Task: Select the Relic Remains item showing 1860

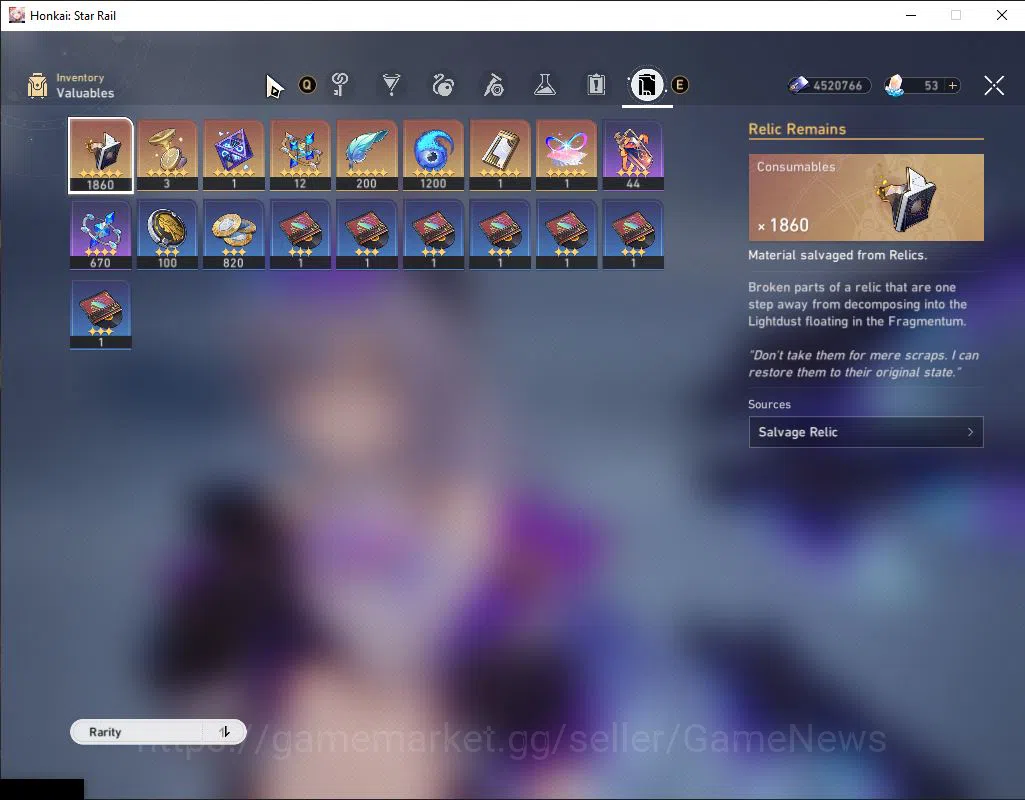Action: pyautogui.click(x=101, y=156)
